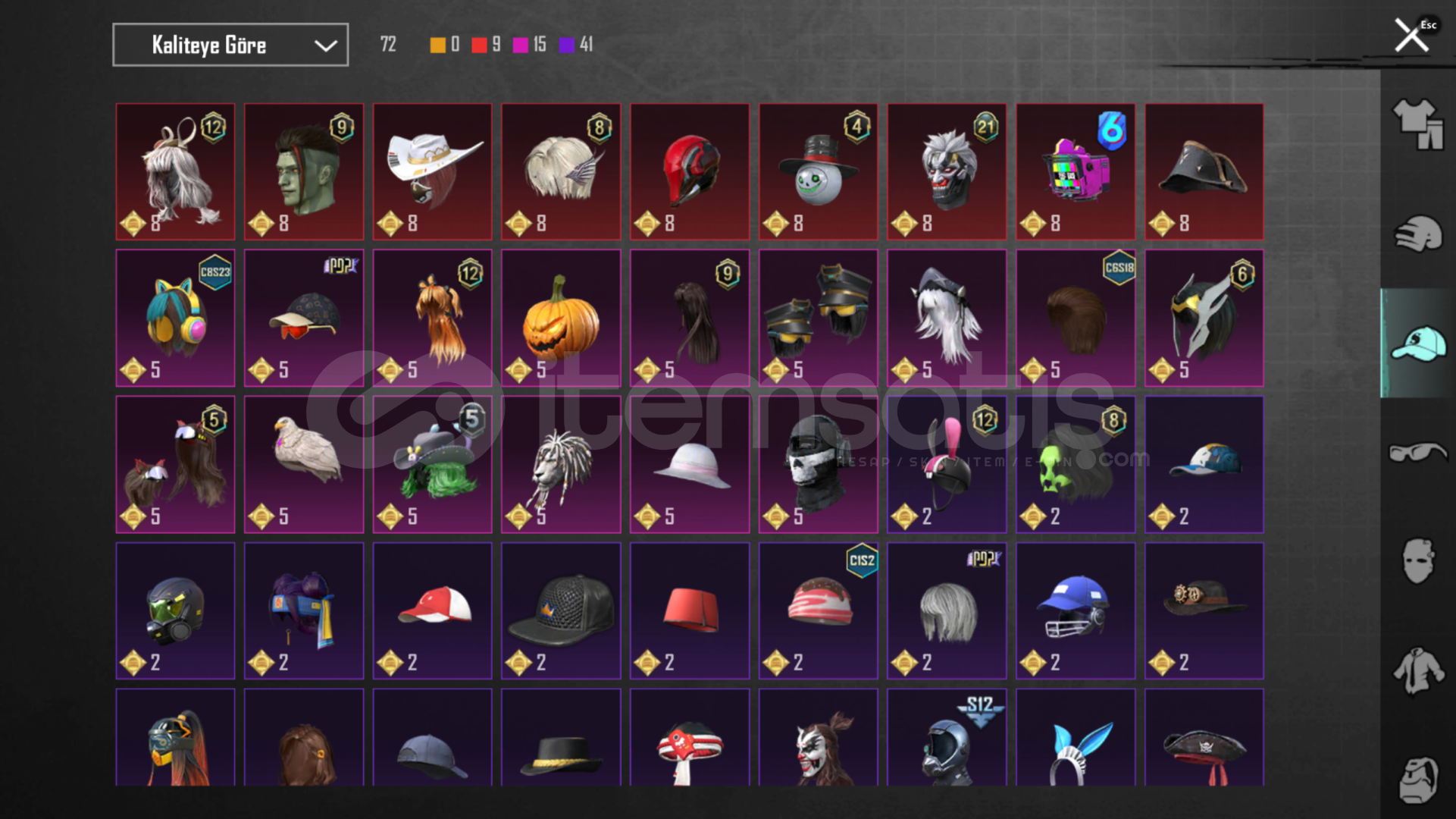The width and height of the screenshot is (1456, 819).
Task: Filter by the pink quality swatch
Action: click(x=521, y=45)
